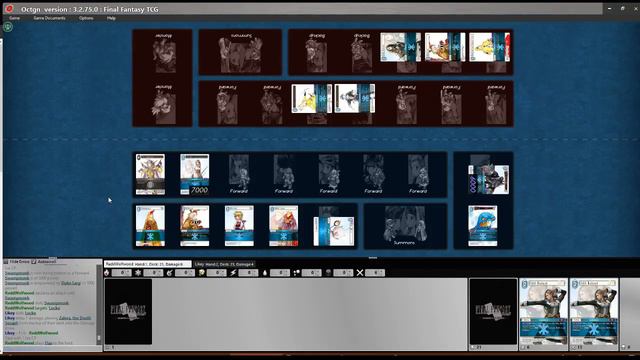Select opponent's tapped yellow character forward card
Image resolution: width=640 pixels, height=360 pixels.
[x=312, y=98]
